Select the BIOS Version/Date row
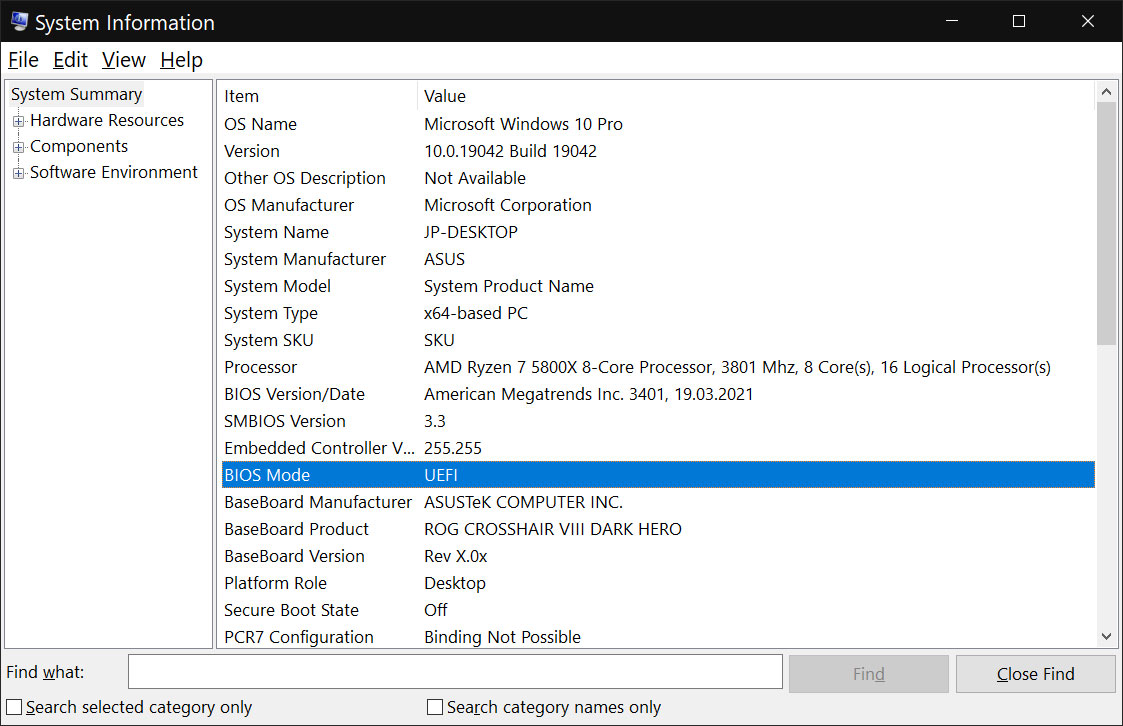The height and width of the screenshot is (726, 1123). pyautogui.click(x=658, y=395)
